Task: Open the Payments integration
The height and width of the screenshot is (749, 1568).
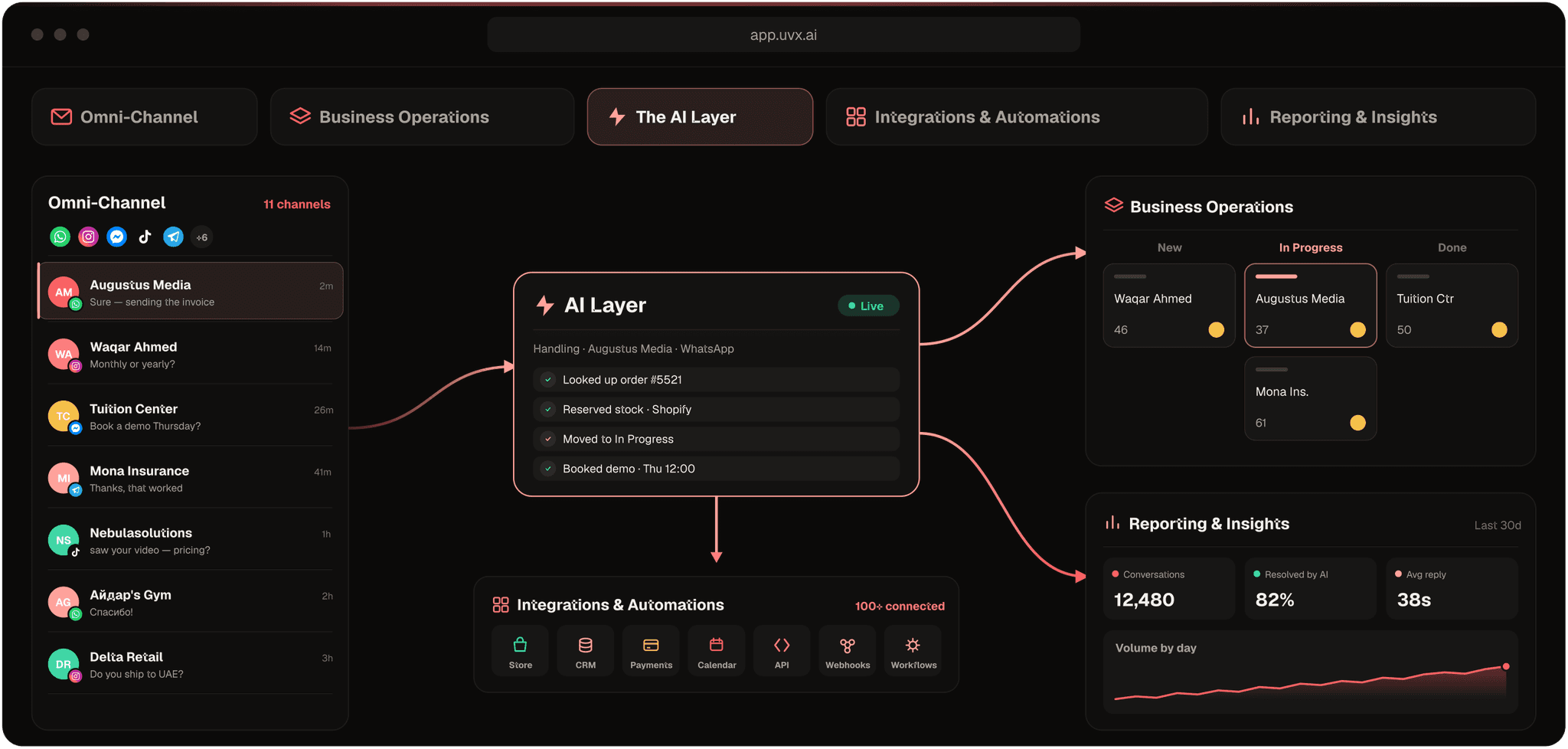Action: pyautogui.click(x=651, y=651)
